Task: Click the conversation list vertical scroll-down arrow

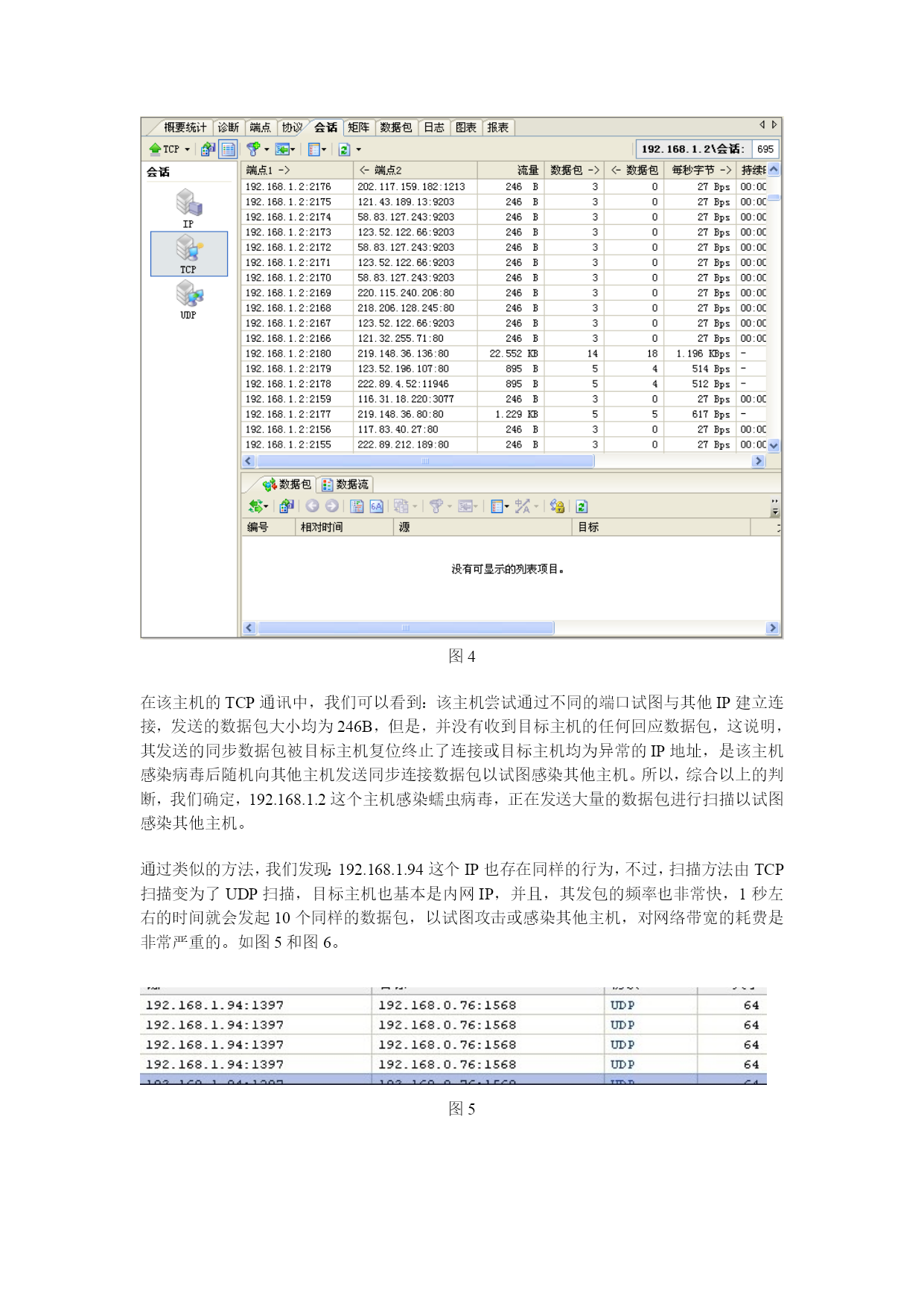Action: click(774, 445)
